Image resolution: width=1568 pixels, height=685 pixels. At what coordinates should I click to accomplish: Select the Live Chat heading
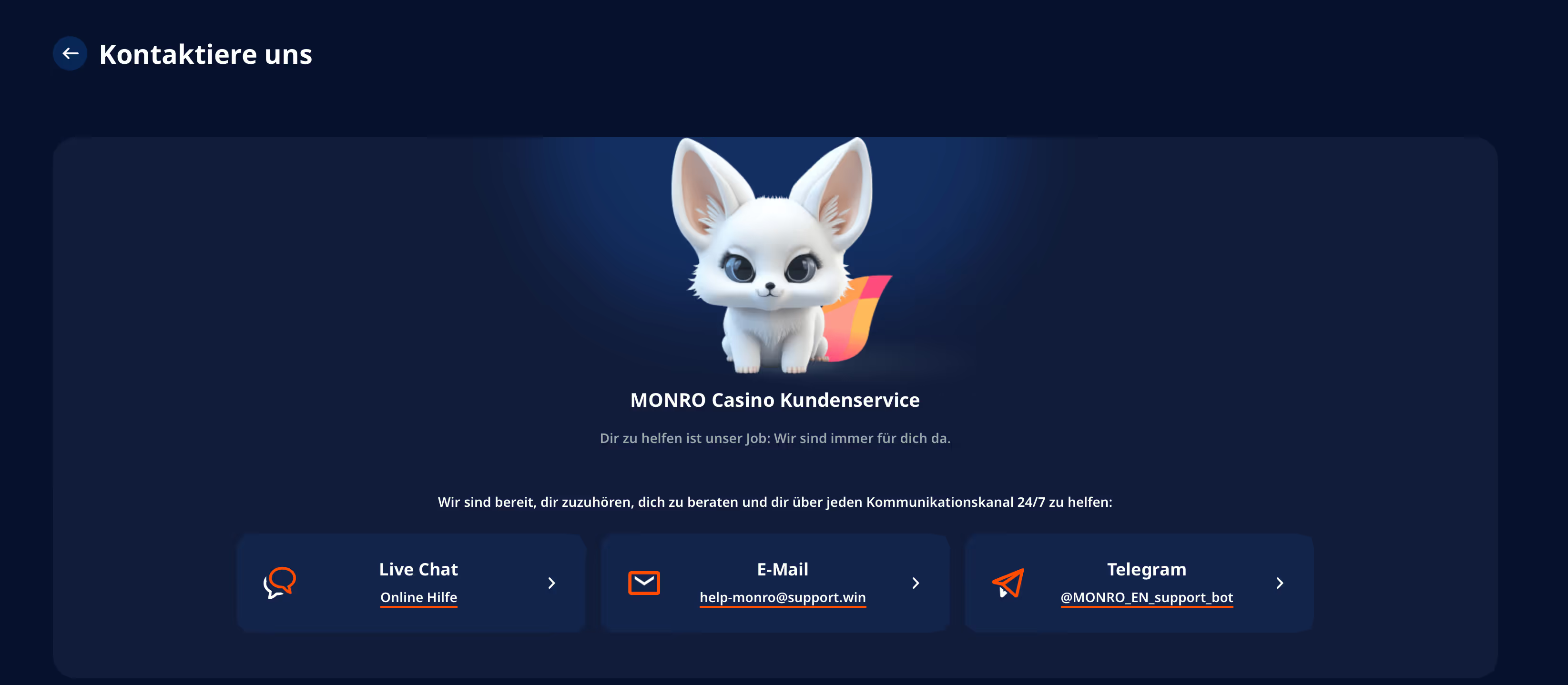coord(419,569)
